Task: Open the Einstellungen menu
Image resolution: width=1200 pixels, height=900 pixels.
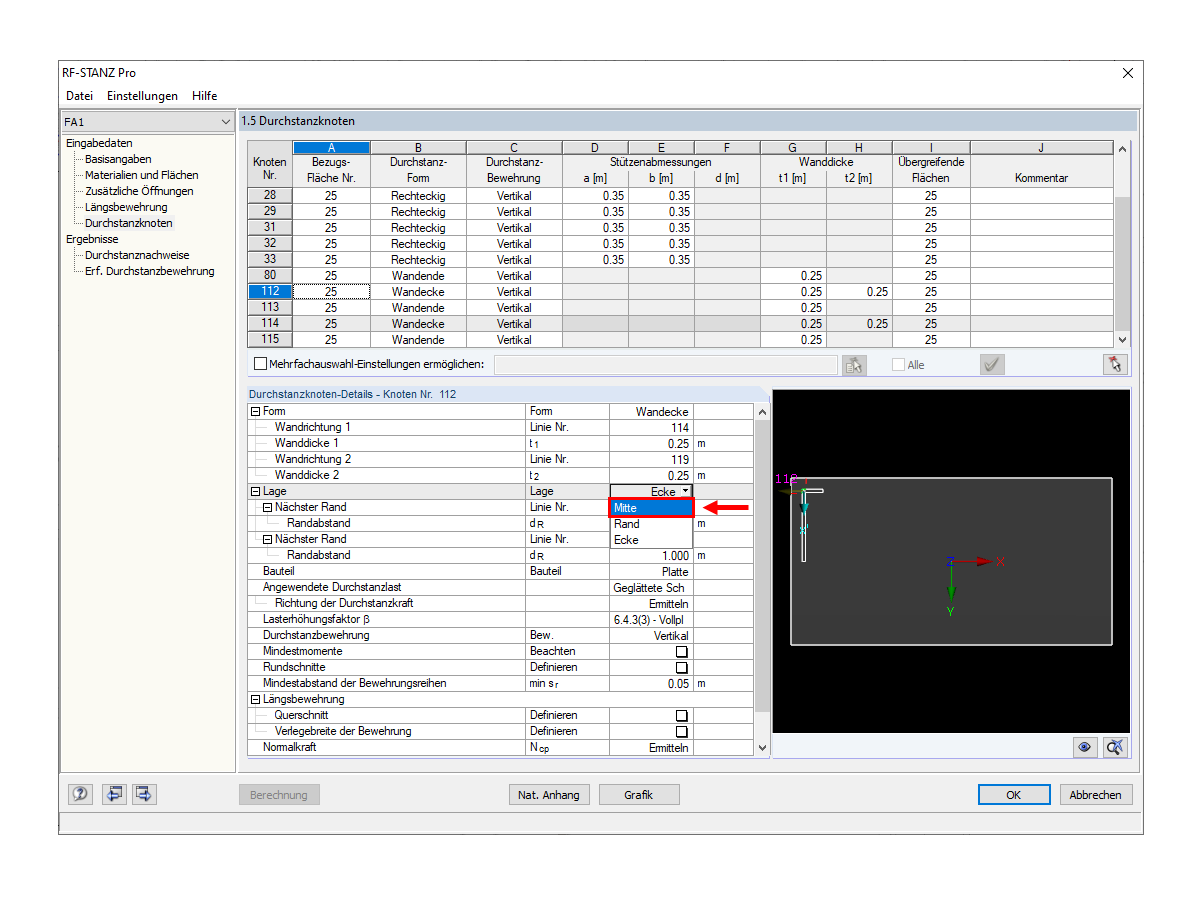Action: [142, 96]
